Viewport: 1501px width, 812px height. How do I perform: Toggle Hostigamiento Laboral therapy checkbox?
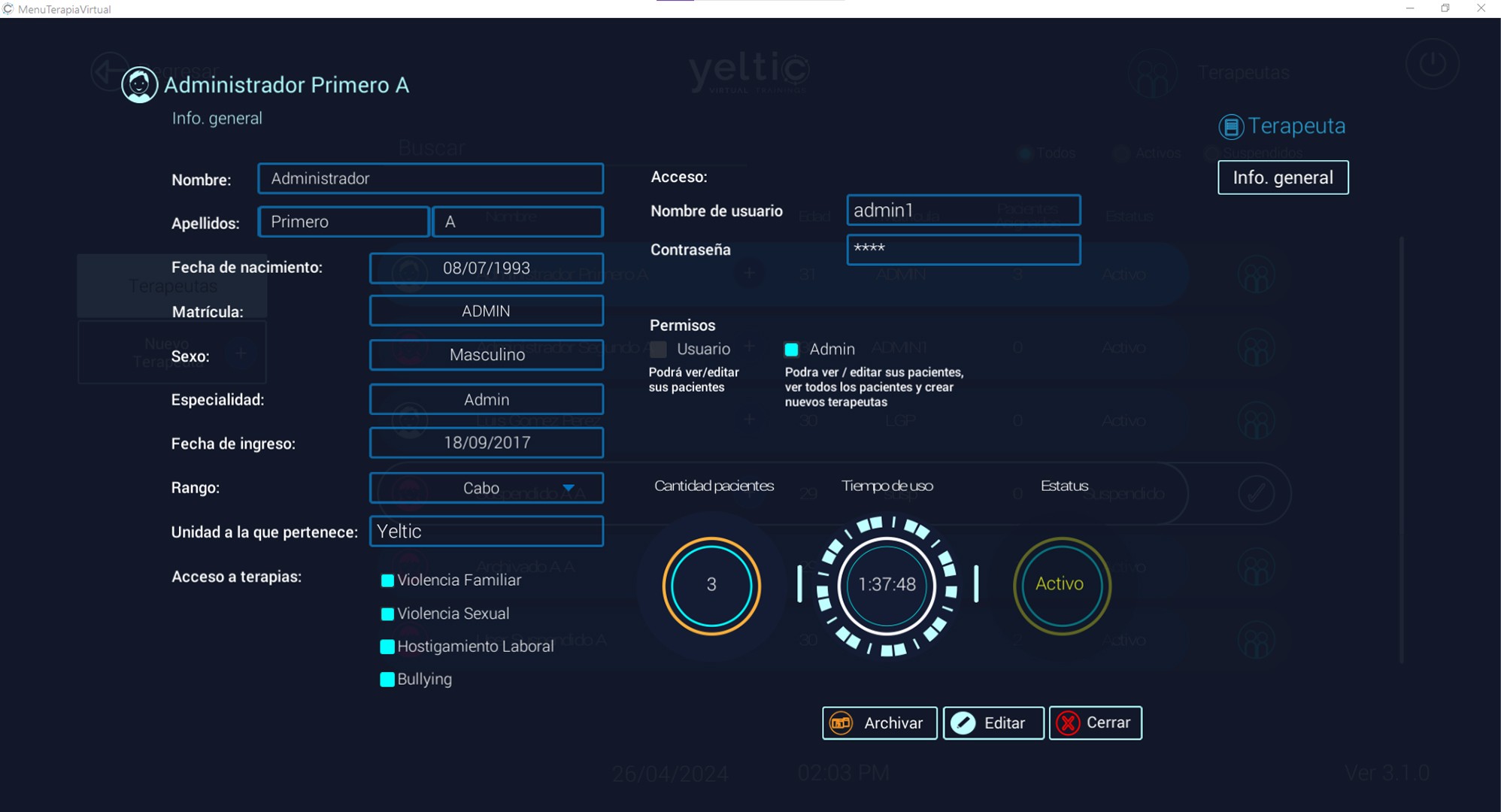(x=387, y=647)
